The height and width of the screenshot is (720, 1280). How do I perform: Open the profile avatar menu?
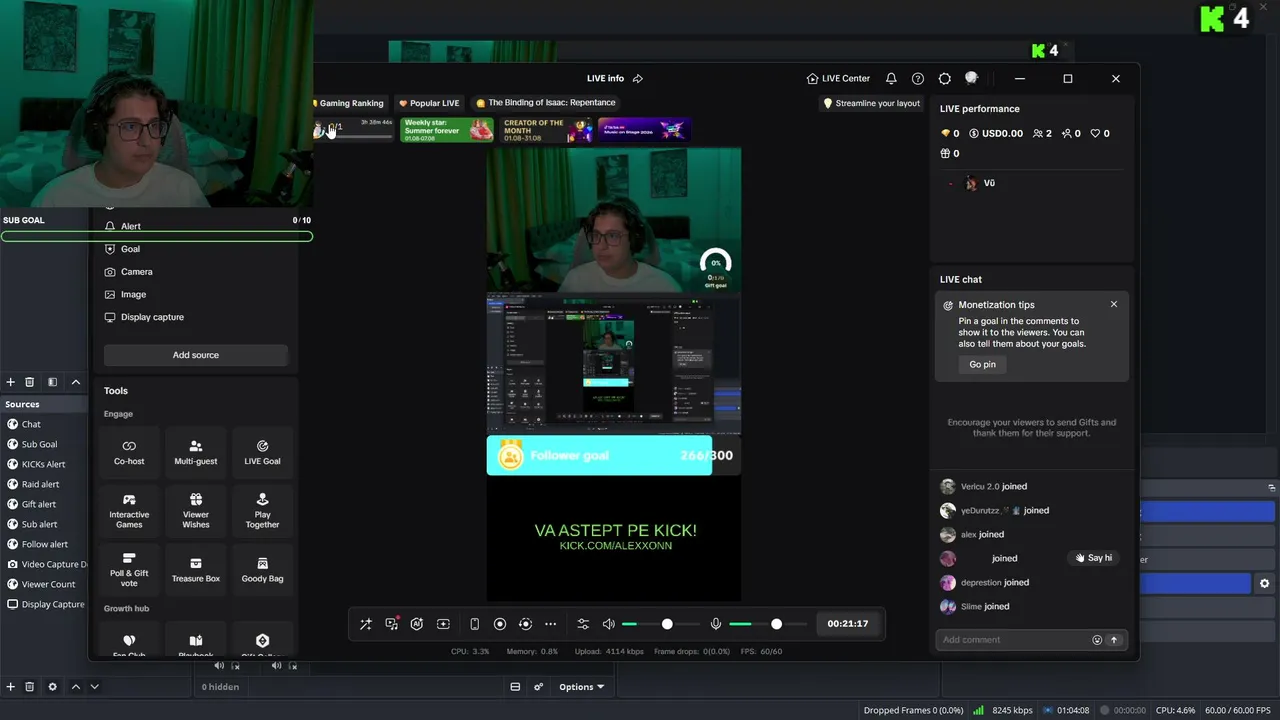coord(971,78)
